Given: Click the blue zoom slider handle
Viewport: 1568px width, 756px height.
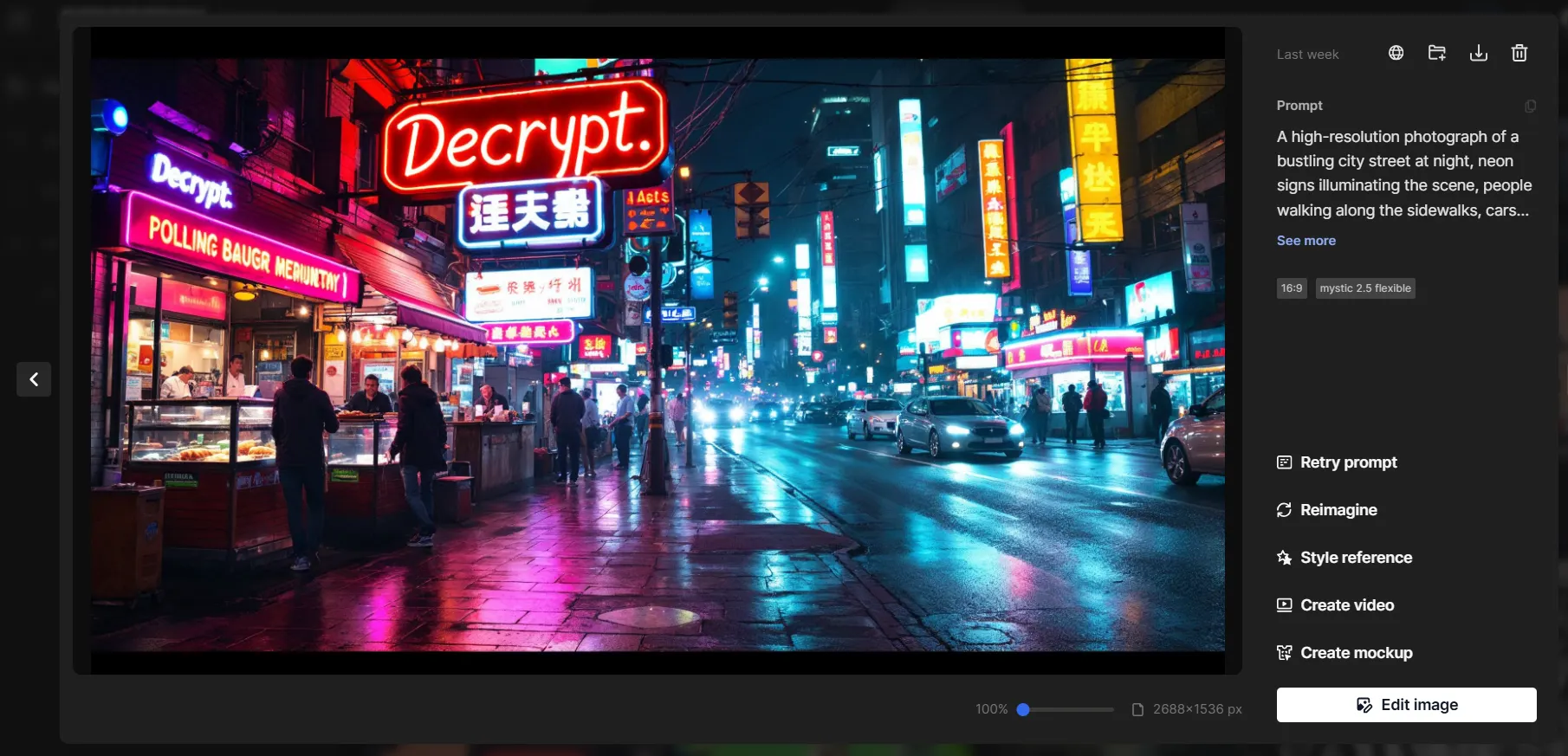Looking at the screenshot, I should [x=1023, y=709].
